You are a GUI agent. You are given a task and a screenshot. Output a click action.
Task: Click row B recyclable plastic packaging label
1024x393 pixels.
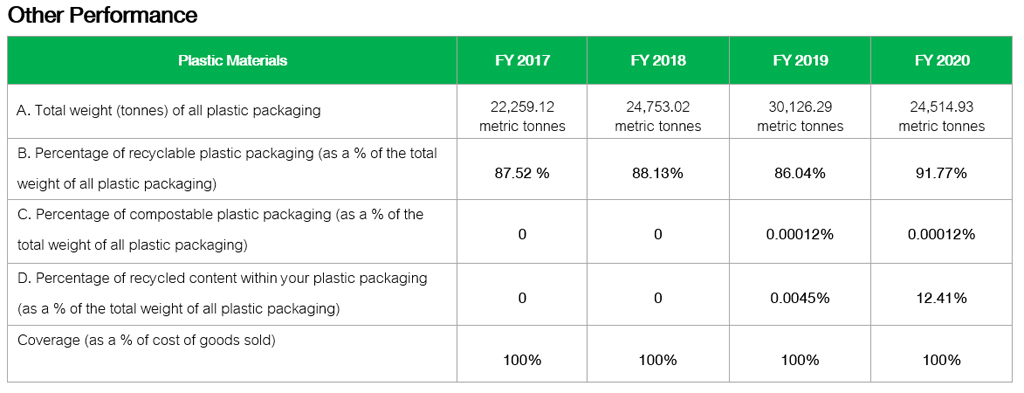227,168
